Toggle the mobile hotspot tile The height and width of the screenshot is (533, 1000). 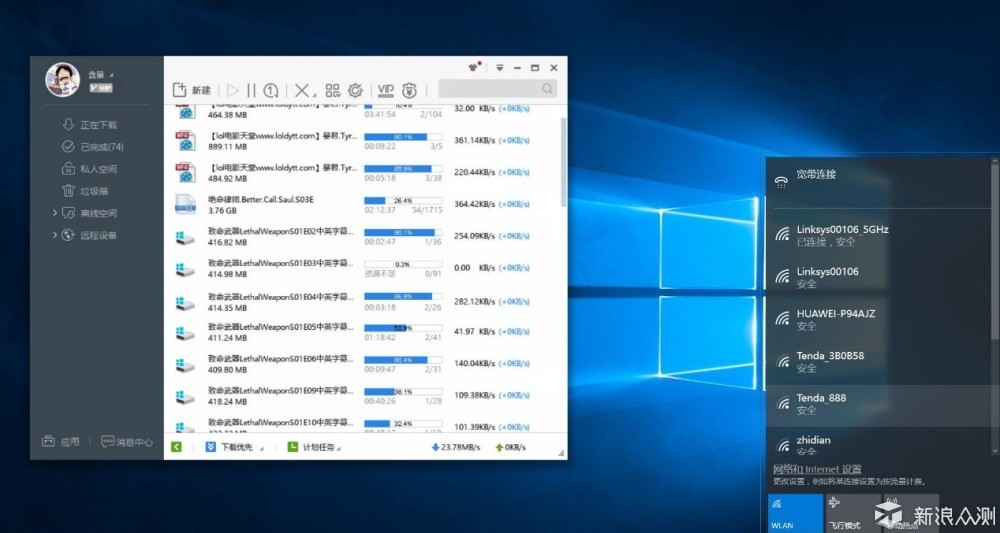coord(911,513)
